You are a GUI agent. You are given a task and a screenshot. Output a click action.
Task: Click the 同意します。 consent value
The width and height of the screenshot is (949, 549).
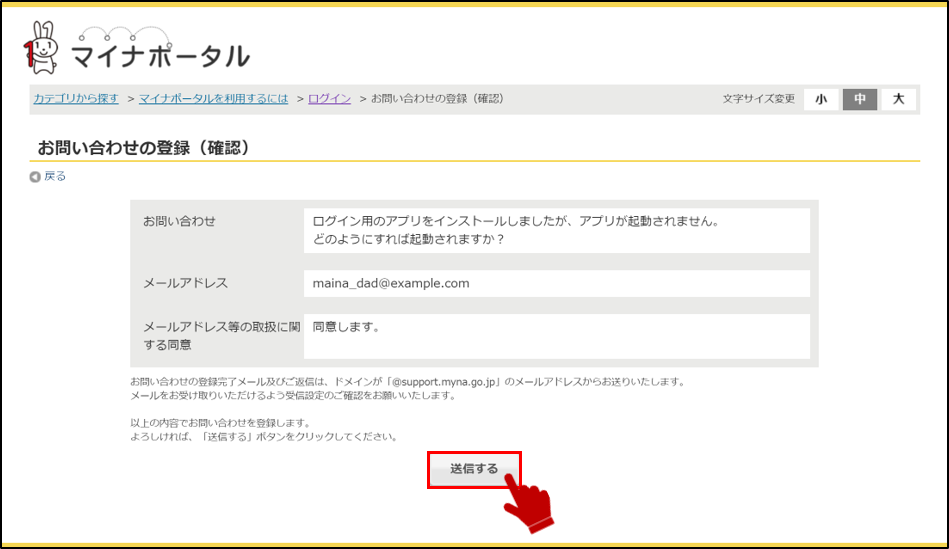(347, 327)
